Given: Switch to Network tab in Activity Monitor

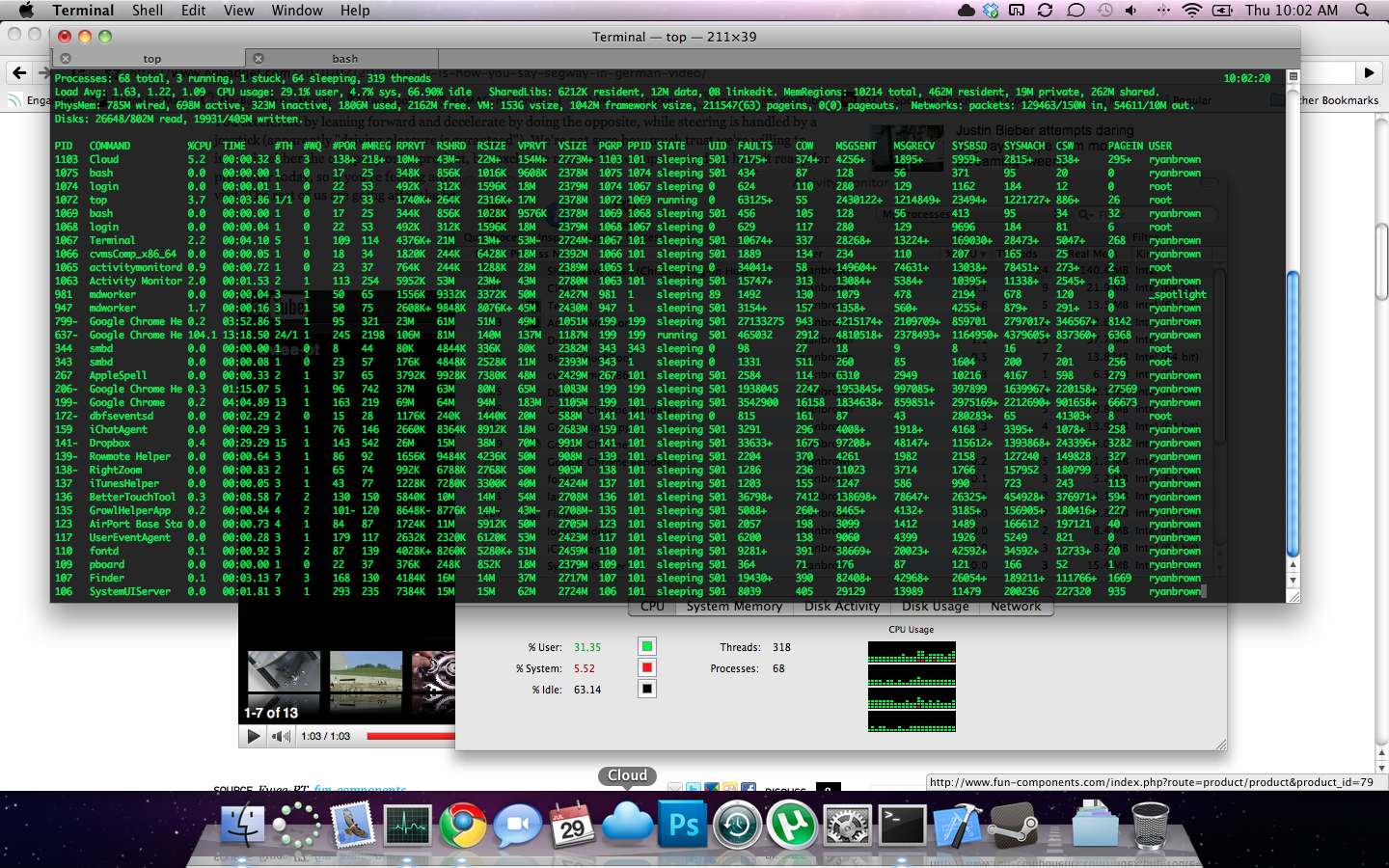Looking at the screenshot, I should click(x=1016, y=607).
